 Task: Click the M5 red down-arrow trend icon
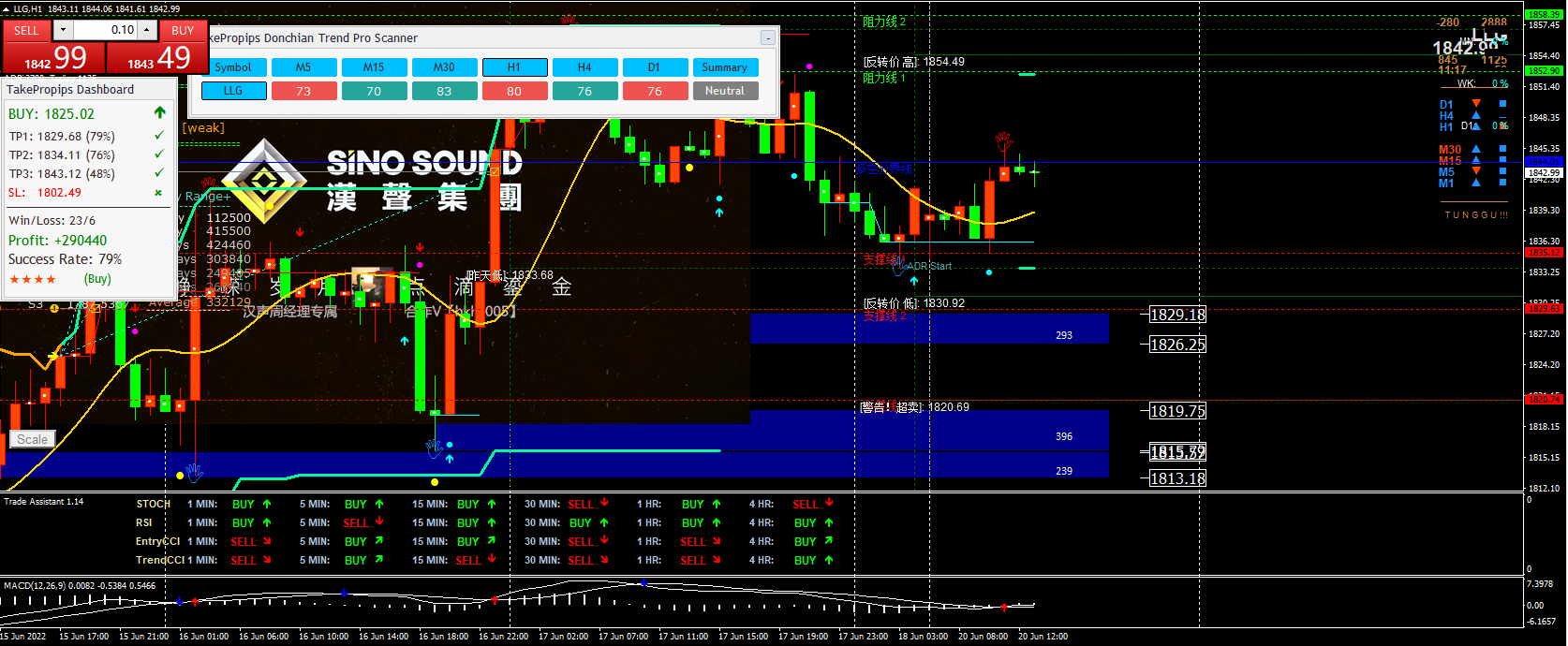[1476, 171]
